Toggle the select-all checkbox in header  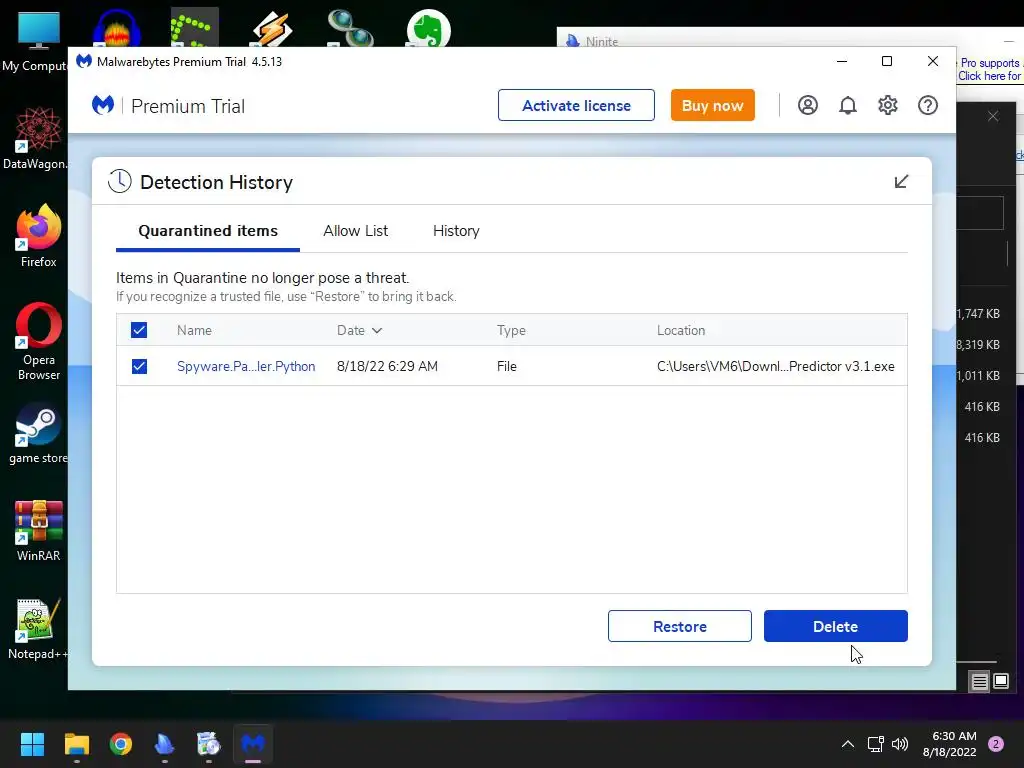(x=139, y=330)
